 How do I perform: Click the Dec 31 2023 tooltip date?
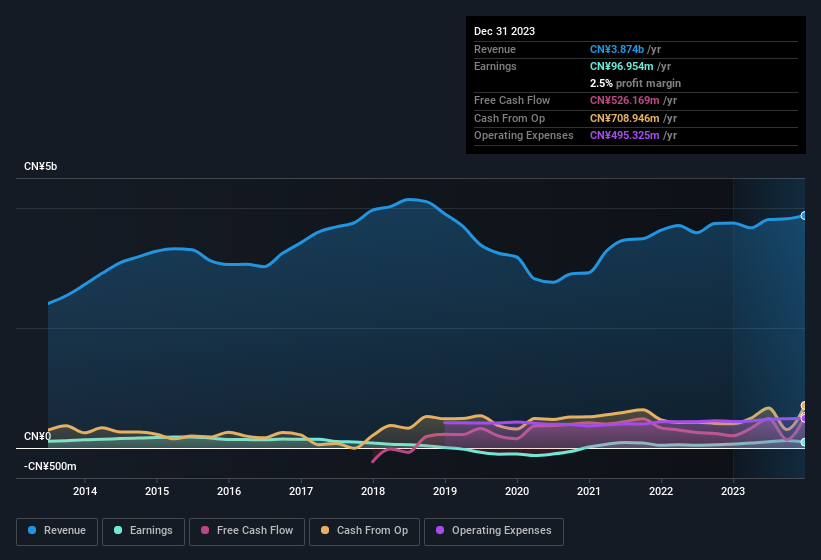coord(504,31)
